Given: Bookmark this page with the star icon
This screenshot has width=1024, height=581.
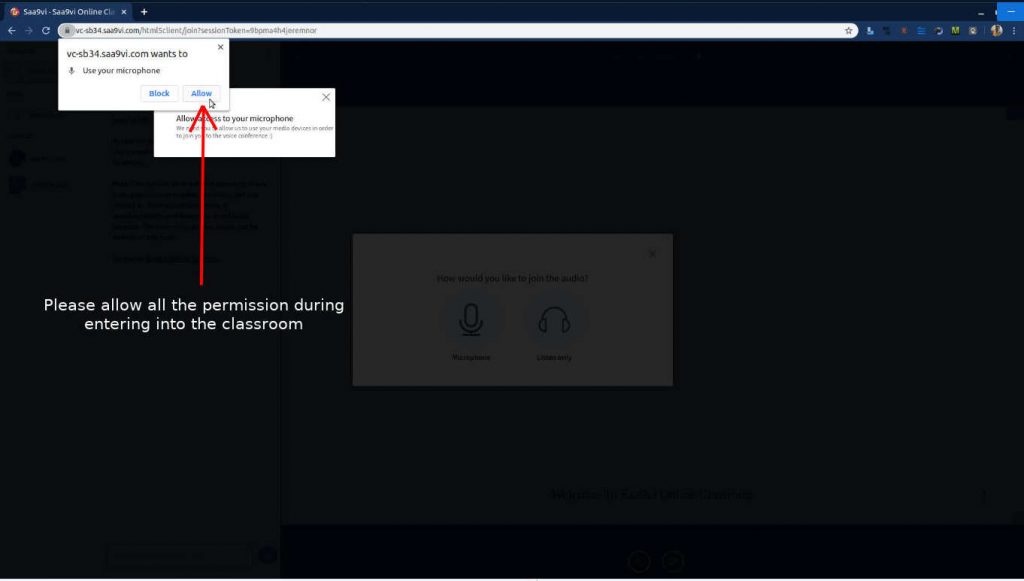Looking at the screenshot, I should pos(849,30).
